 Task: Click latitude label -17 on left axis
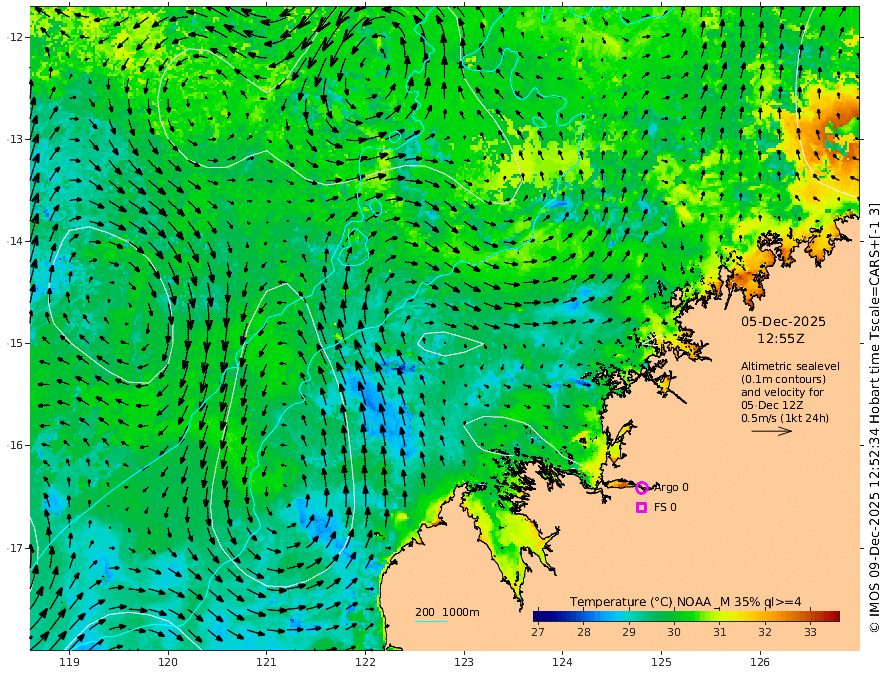tap(14, 548)
